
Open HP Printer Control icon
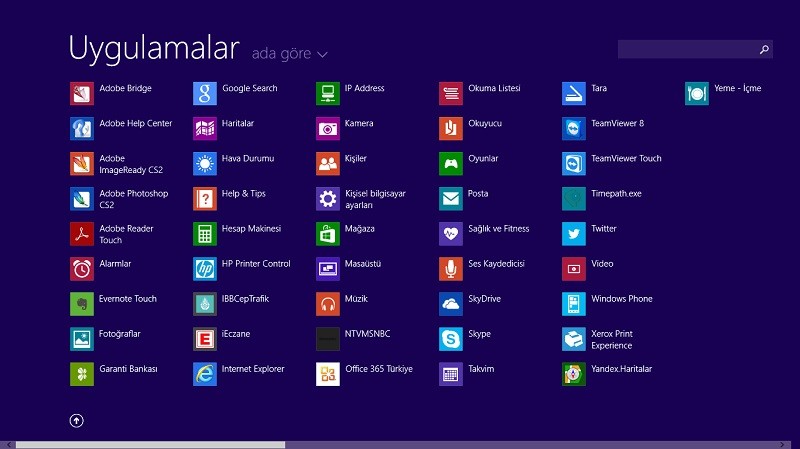point(205,269)
